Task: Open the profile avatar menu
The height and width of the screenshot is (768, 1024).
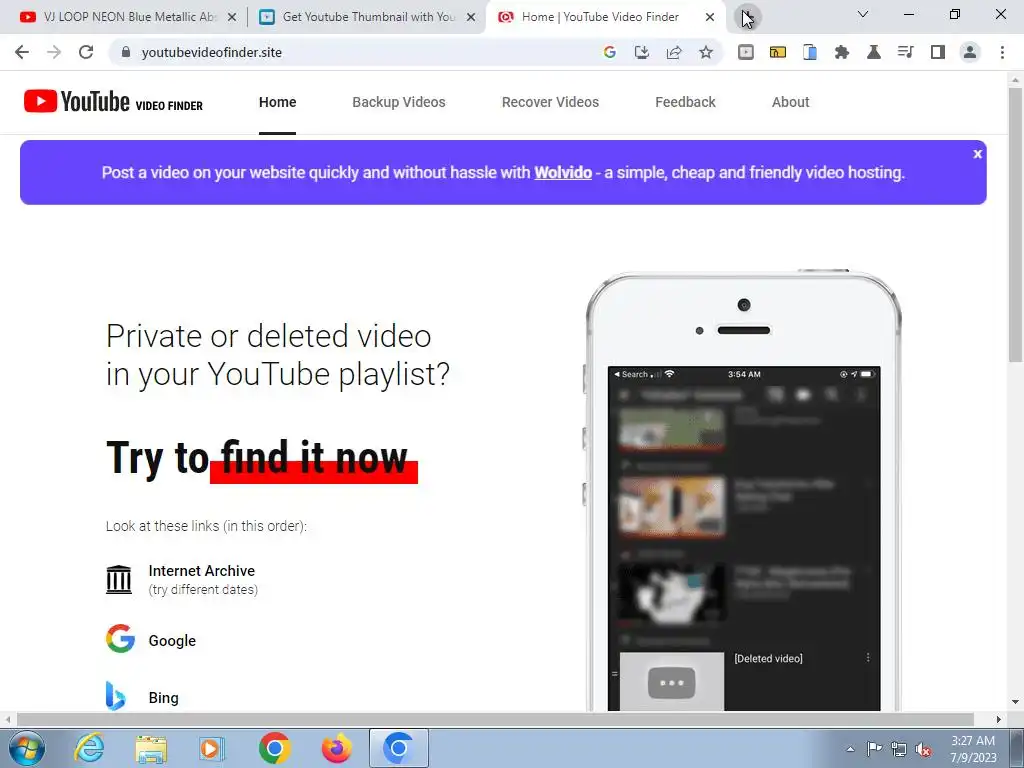Action: (x=970, y=52)
